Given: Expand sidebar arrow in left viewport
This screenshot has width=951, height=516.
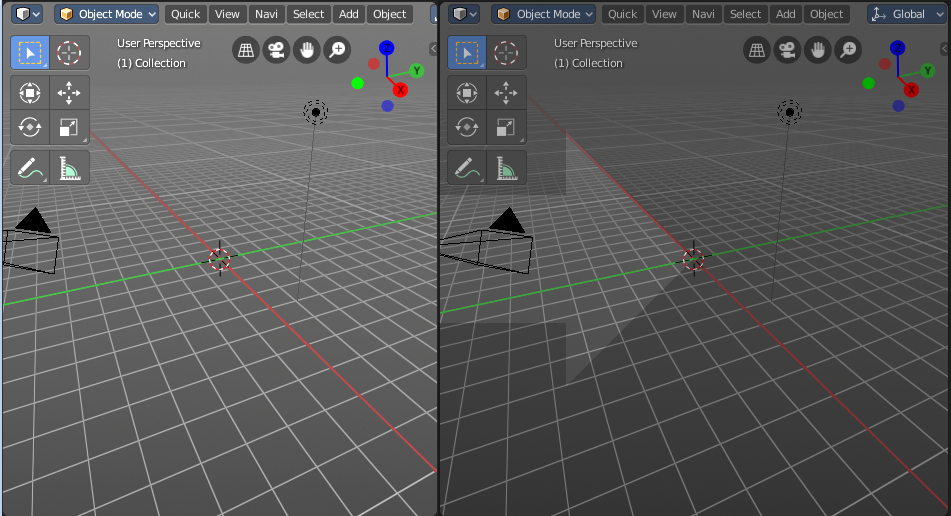Looking at the screenshot, I should (x=433, y=49).
